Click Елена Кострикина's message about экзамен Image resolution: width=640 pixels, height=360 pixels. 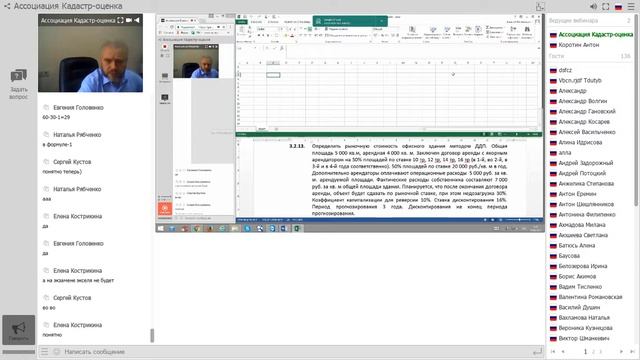(x=78, y=280)
